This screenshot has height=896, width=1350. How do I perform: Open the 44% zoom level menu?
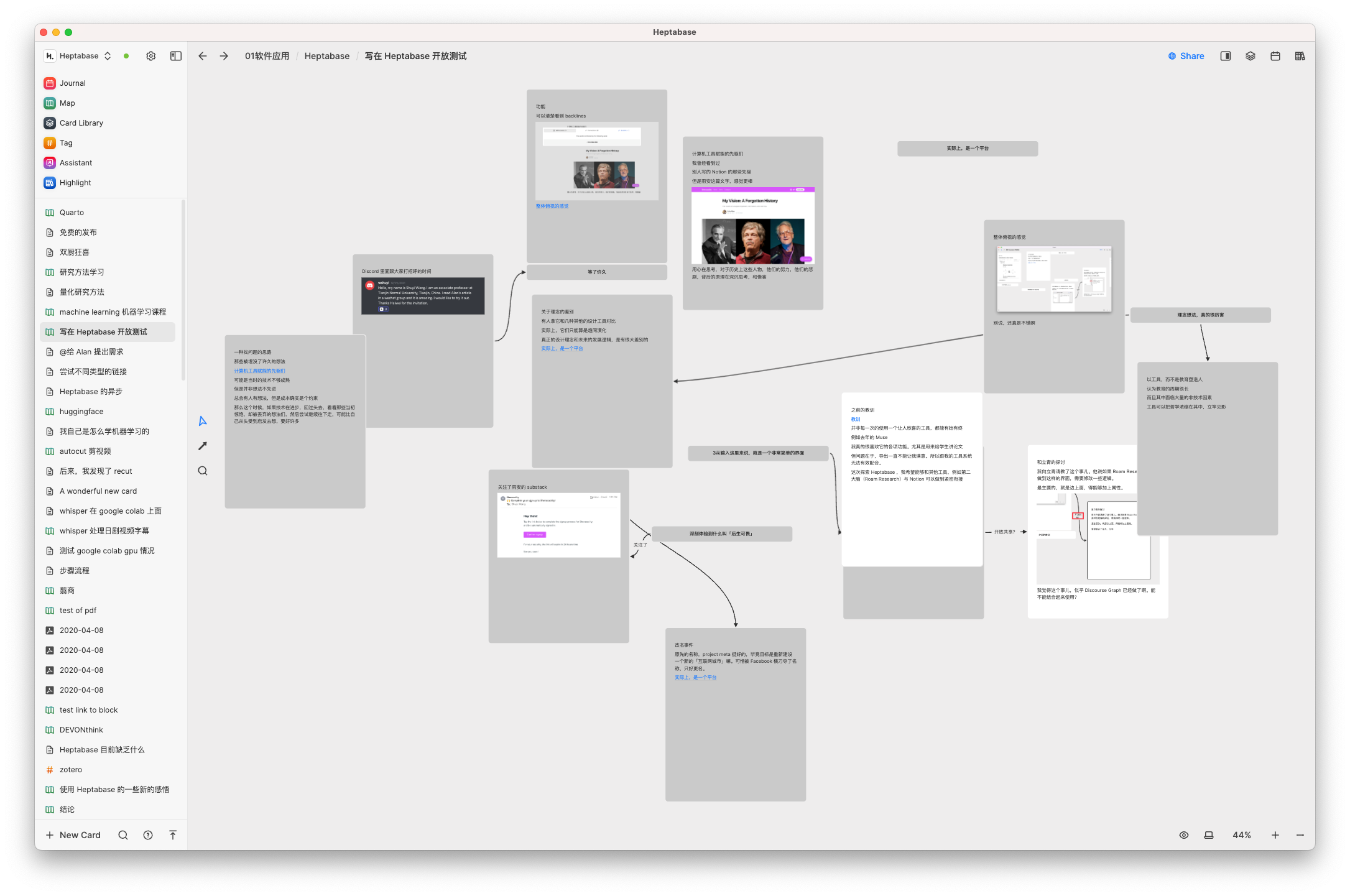1242,835
